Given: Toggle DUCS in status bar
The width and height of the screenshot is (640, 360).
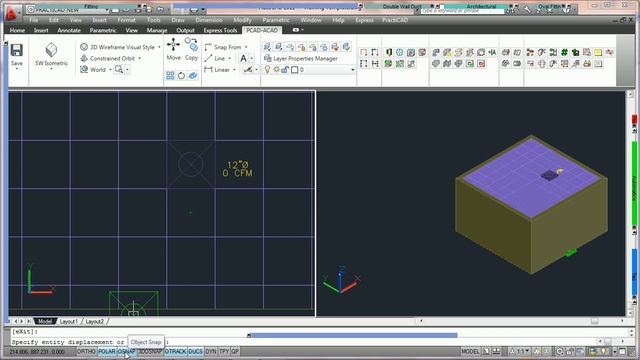Looking at the screenshot, I should pyautogui.click(x=196, y=351).
